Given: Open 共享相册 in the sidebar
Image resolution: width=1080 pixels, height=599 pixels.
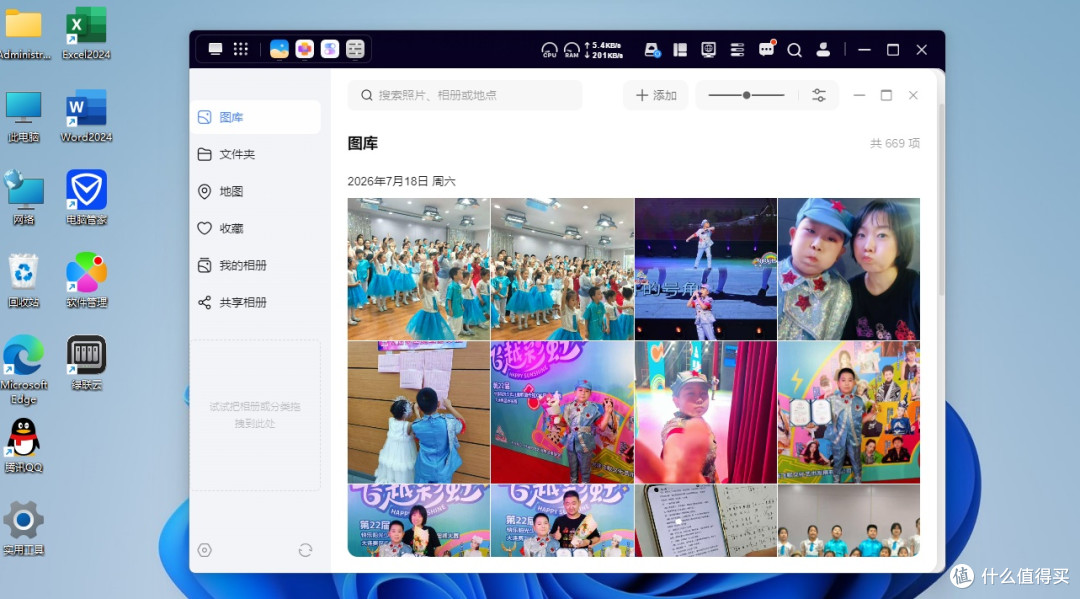Looking at the screenshot, I should coord(255,302).
